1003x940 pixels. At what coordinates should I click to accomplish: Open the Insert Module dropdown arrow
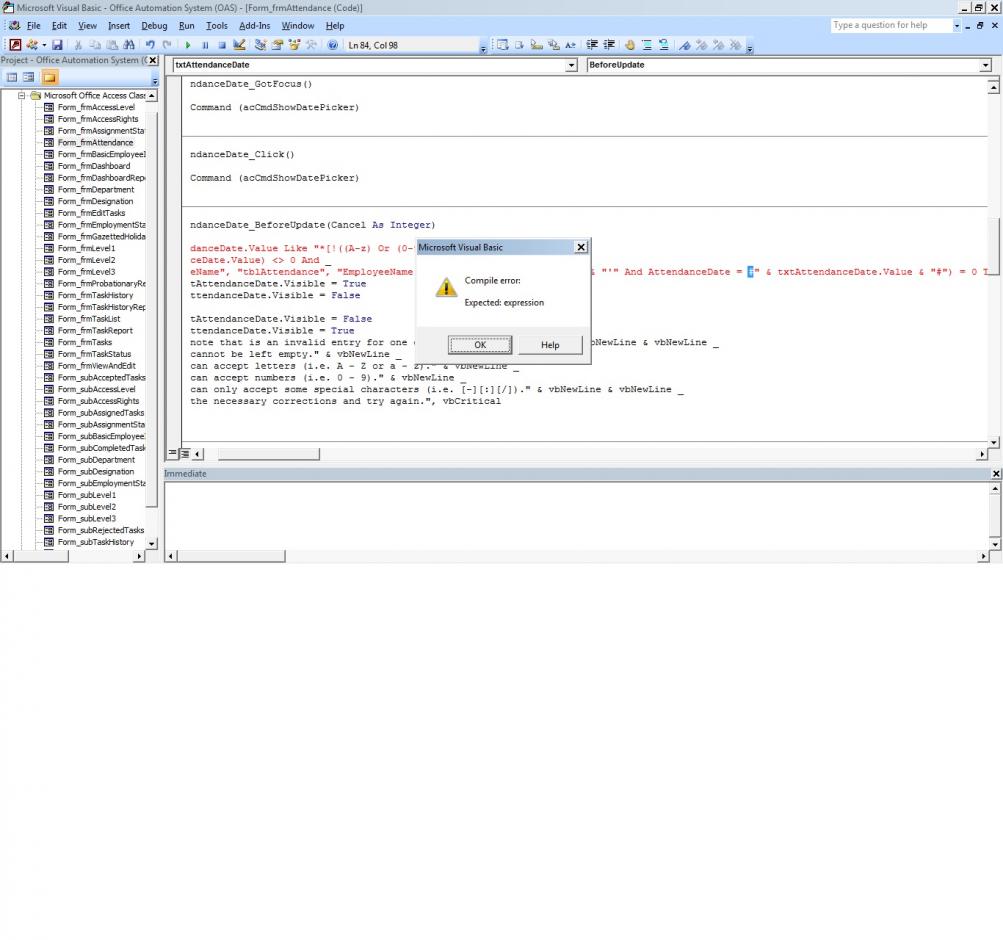point(43,45)
